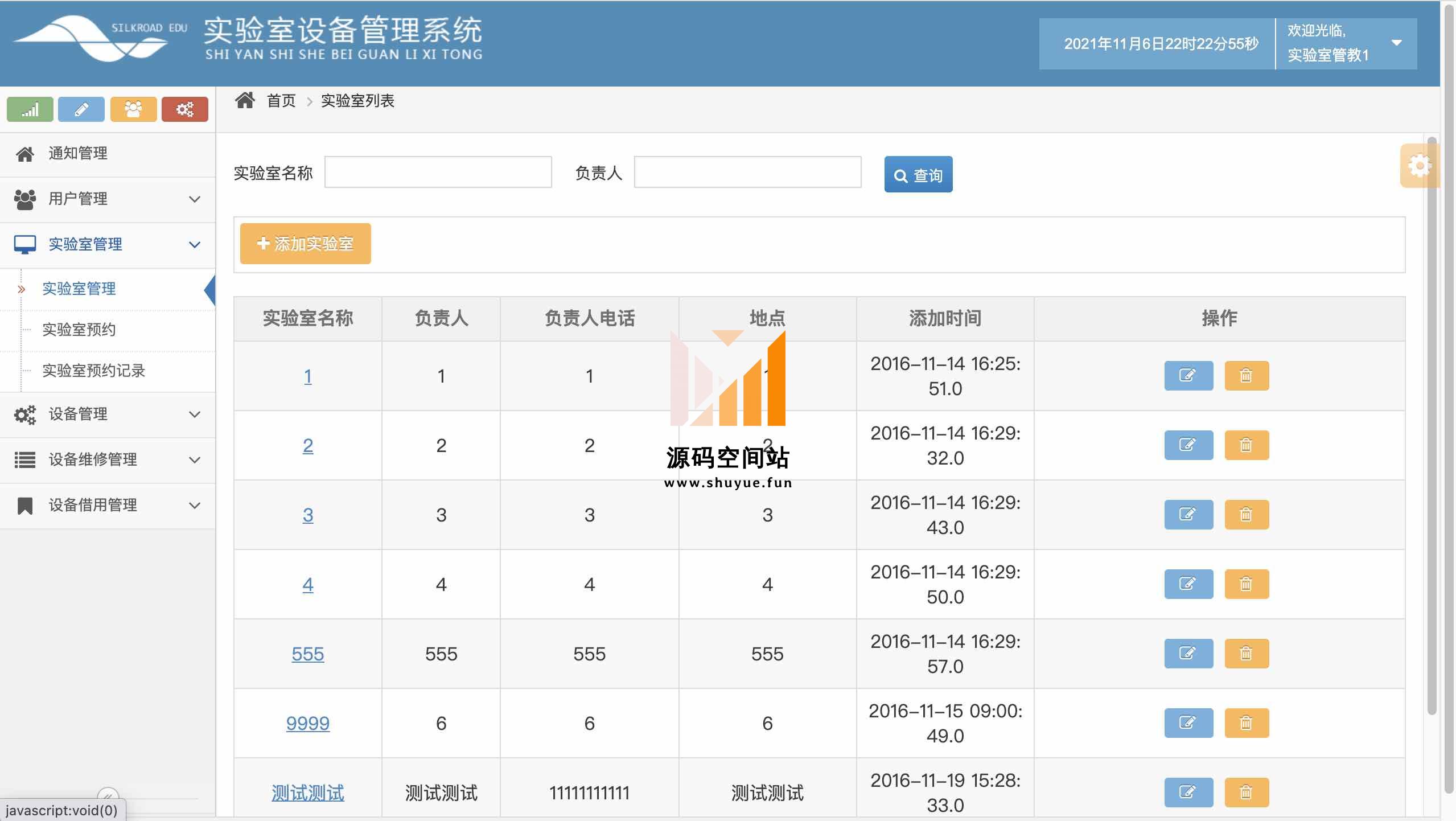Focus the 实验室名称 input field
The width and height of the screenshot is (1456, 821).
click(438, 172)
